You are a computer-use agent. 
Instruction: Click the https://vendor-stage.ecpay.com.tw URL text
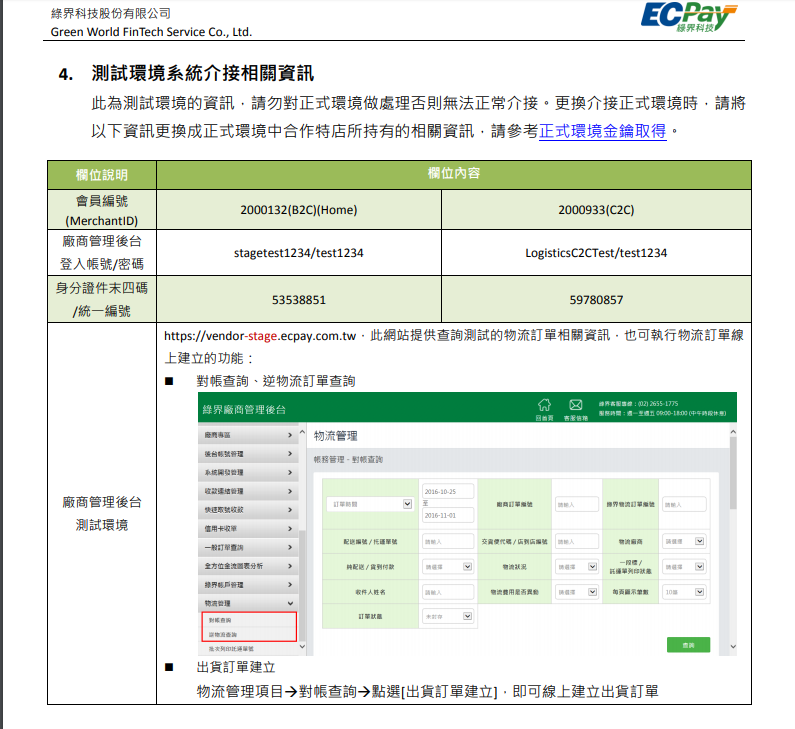[x=260, y=336]
